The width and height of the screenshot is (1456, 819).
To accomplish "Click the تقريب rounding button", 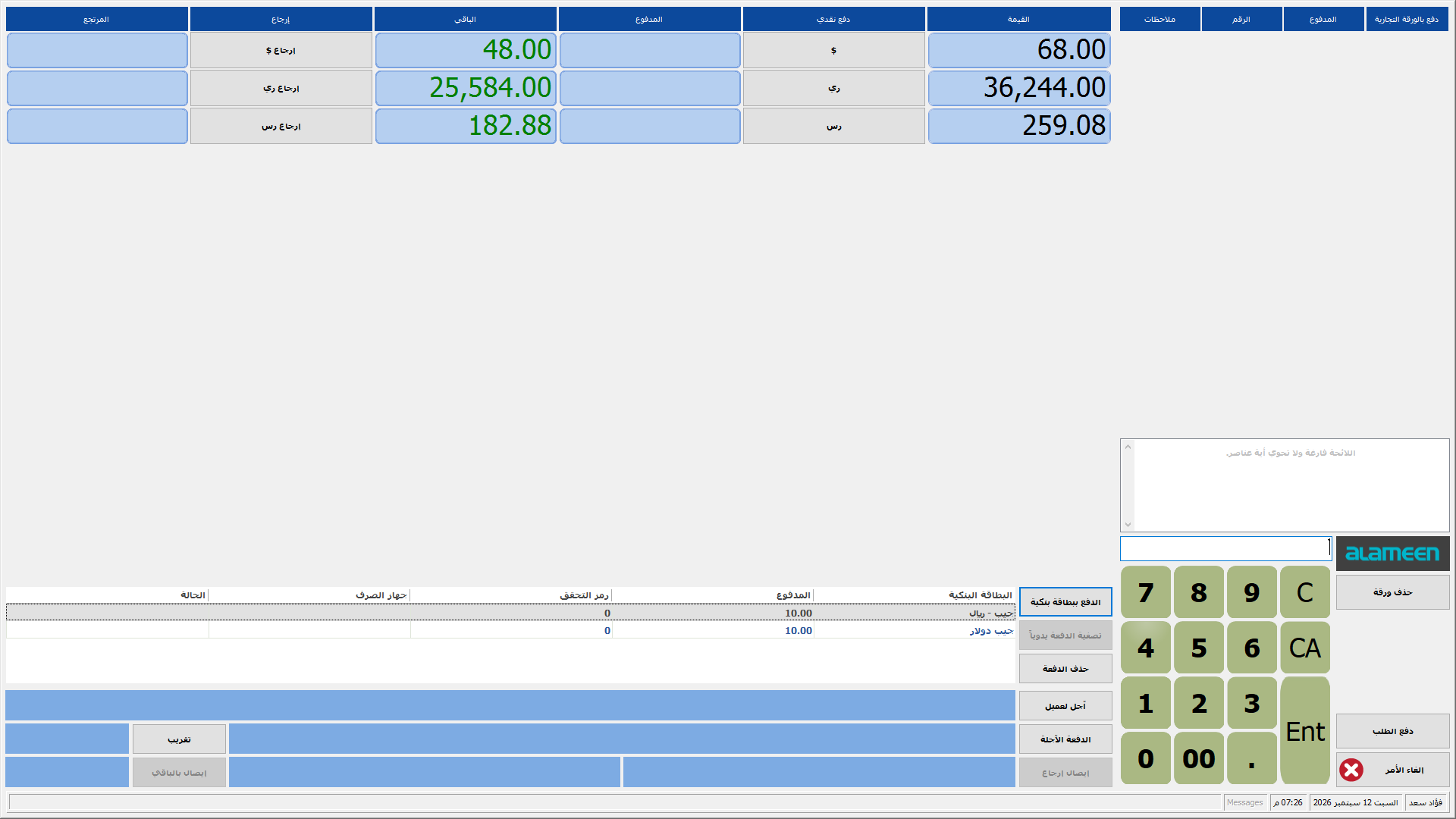I will (179, 739).
